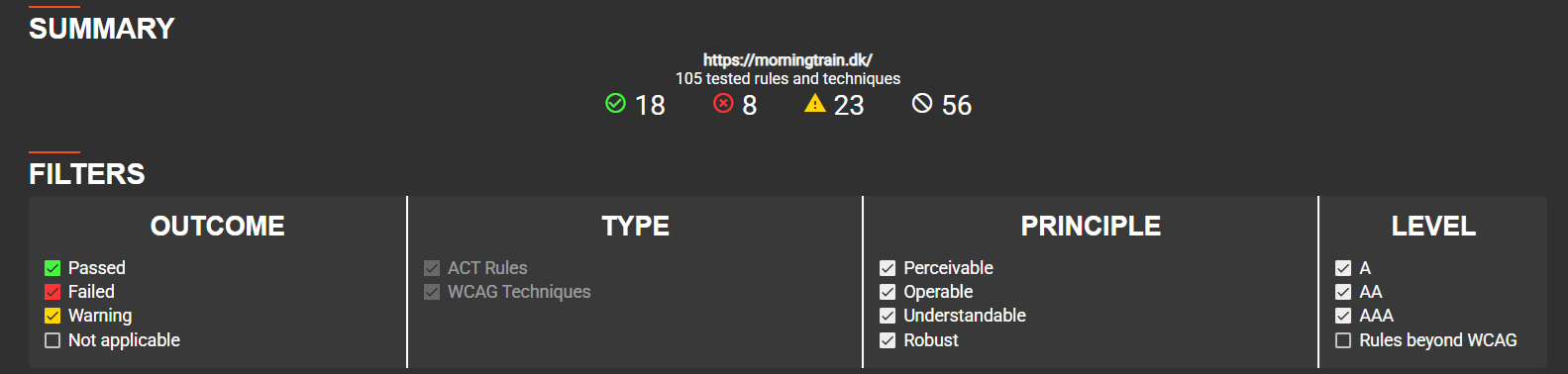Image resolution: width=1568 pixels, height=374 pixels.
Task: Click the 56 not applicable count
Action: point(957,105)
